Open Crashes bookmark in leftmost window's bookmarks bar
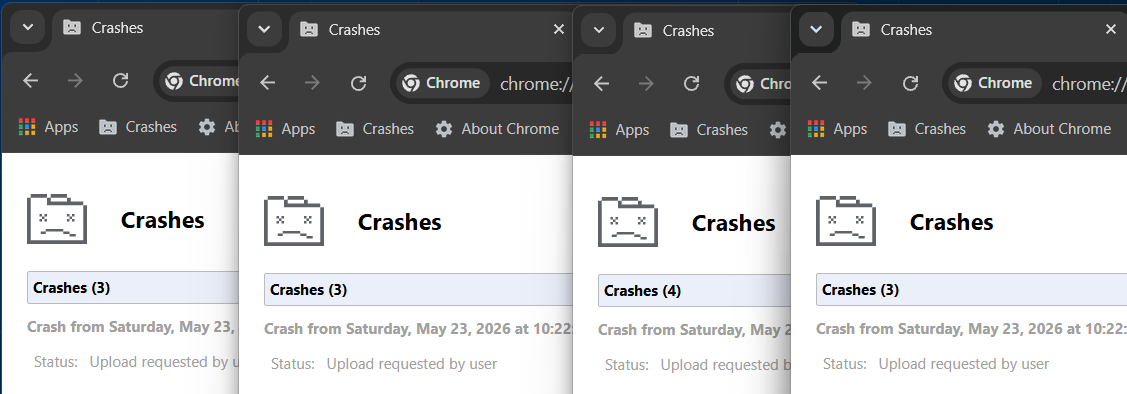 138,127
